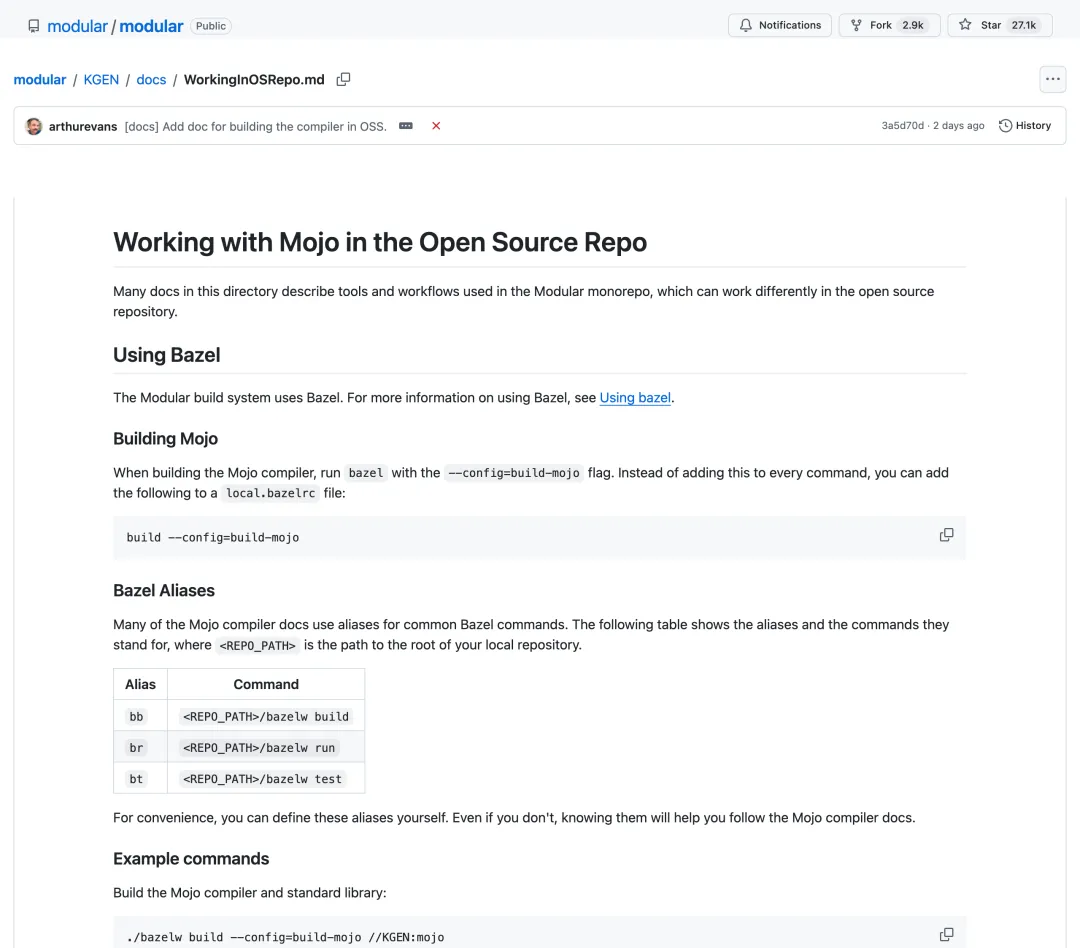Click the br alias table cell
This screenshot has height=948, width=1080.
[x=141, y=748]
